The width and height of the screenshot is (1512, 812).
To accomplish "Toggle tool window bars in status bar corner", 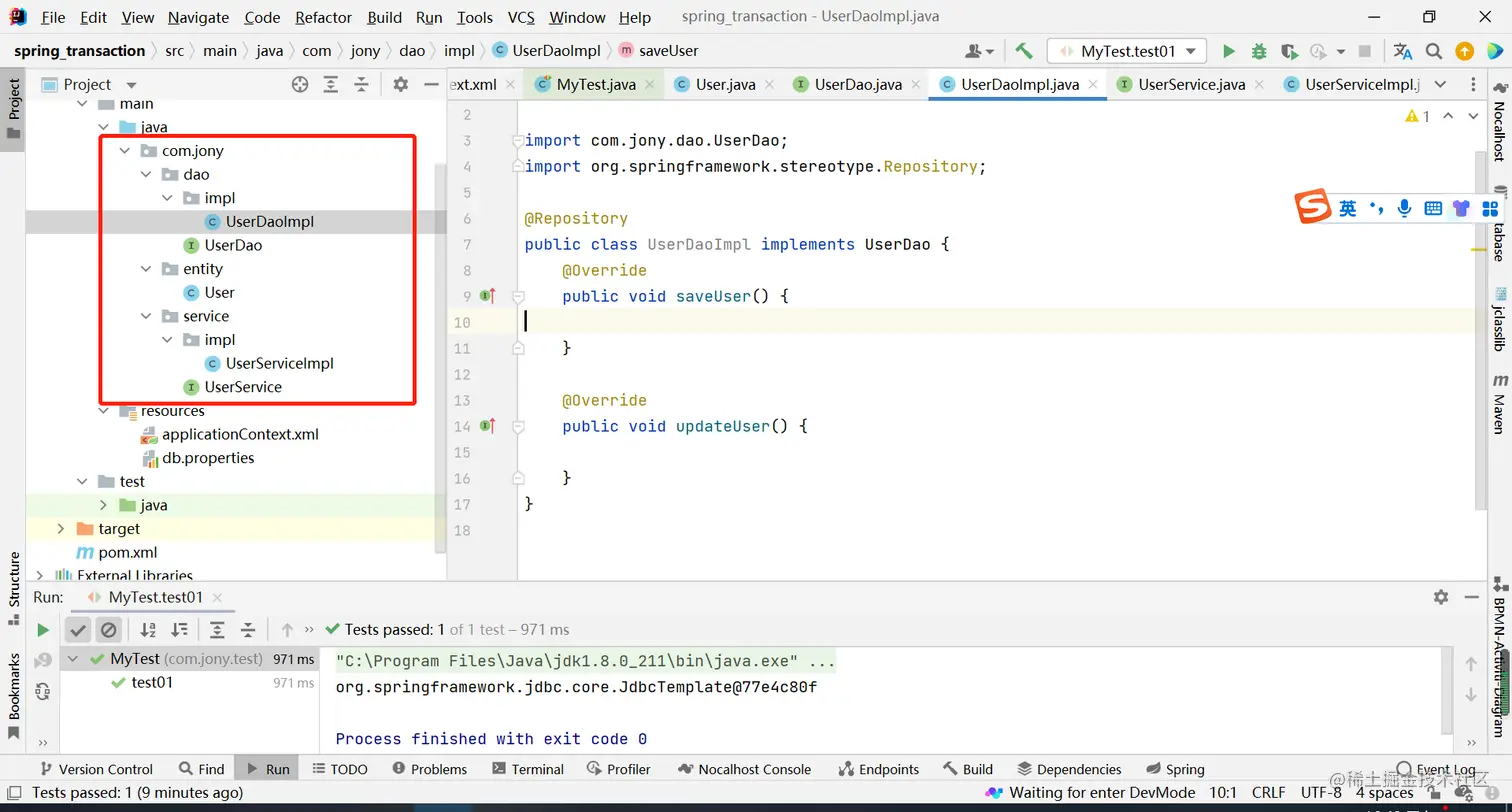I will coord(14,793).
